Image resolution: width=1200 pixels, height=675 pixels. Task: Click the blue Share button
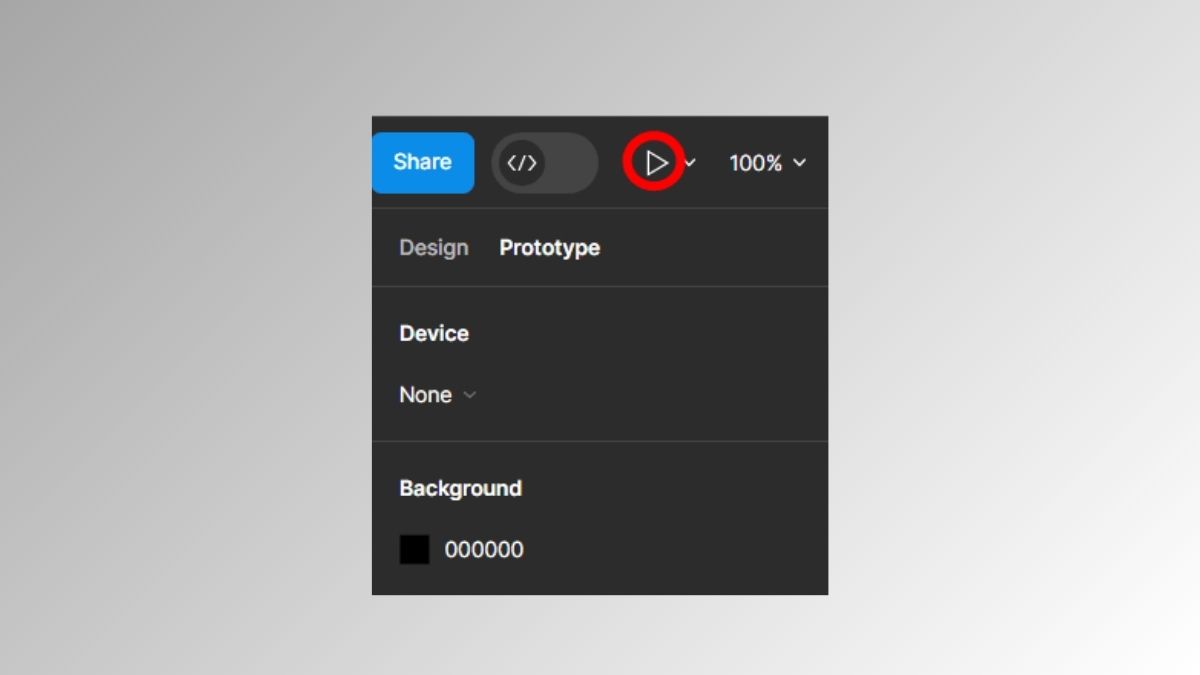click(x=423, y=163)
